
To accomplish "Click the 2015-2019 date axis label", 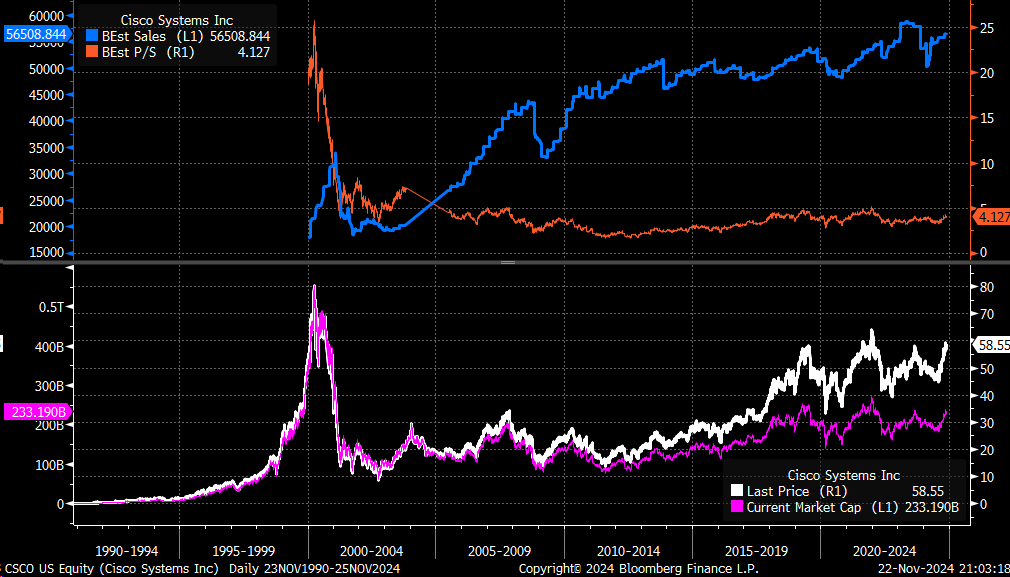I will [758, 551].
